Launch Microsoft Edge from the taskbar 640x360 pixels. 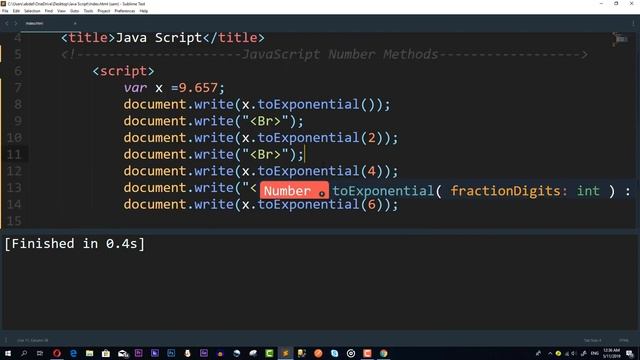73,353
